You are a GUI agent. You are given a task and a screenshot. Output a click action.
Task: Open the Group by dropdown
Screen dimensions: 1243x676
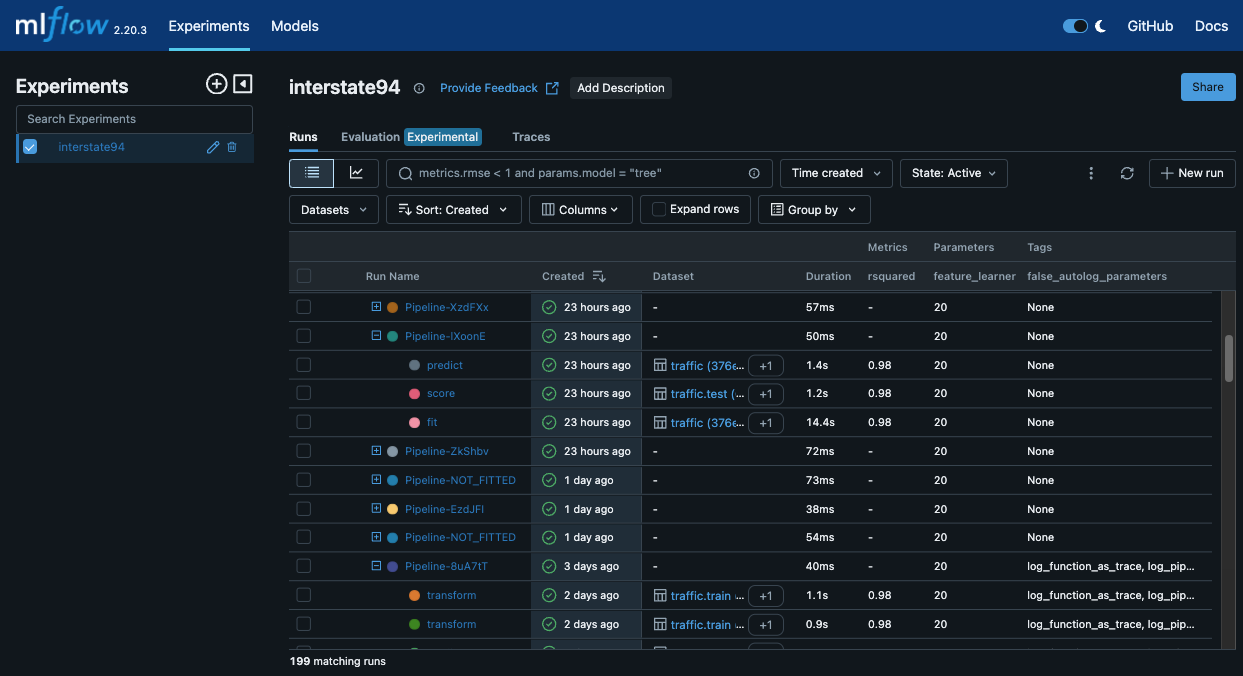coord(814,210)
